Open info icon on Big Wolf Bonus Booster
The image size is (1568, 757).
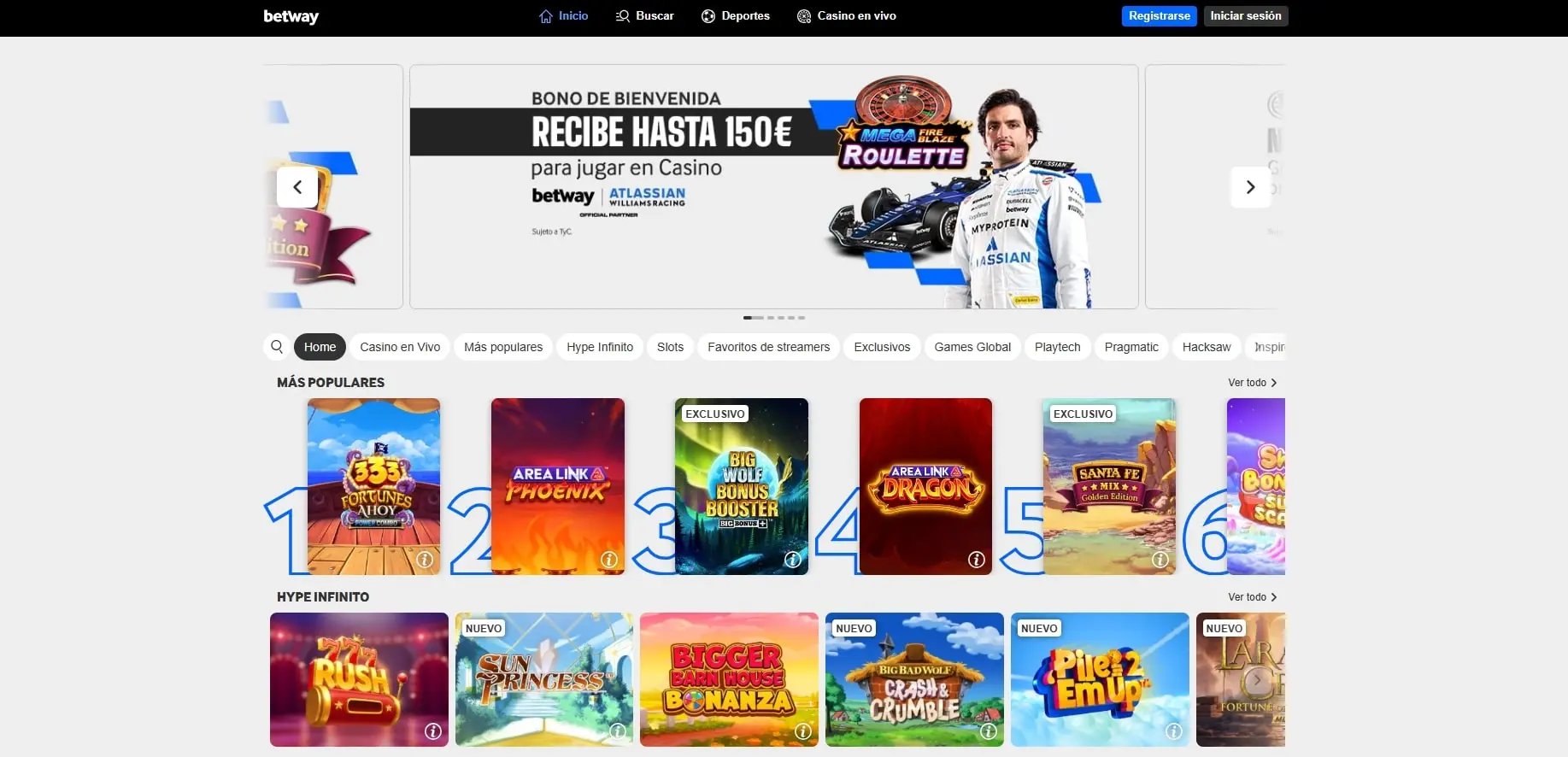tap(793, 560)
